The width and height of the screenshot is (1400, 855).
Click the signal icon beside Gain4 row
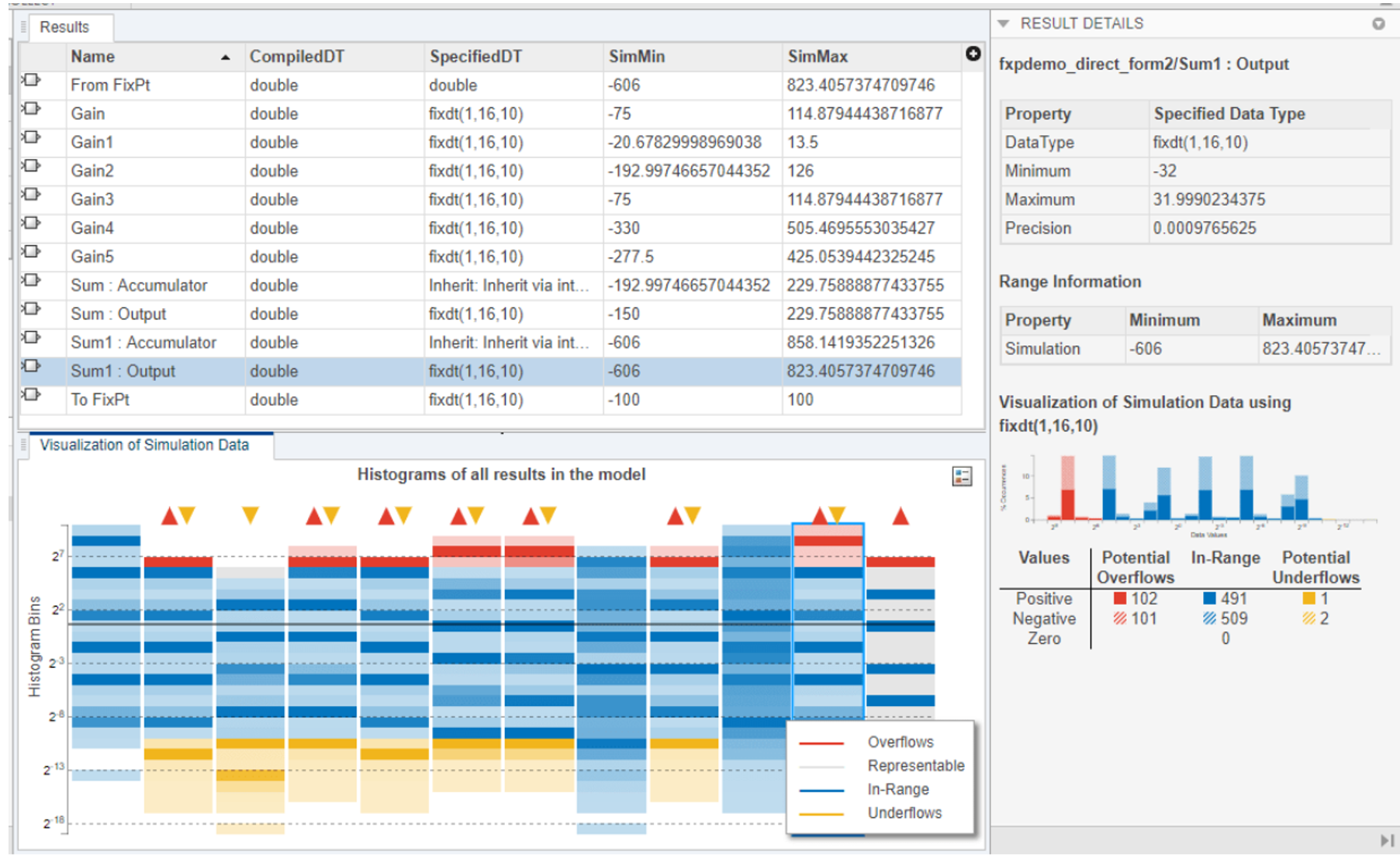tap(31, 223)
